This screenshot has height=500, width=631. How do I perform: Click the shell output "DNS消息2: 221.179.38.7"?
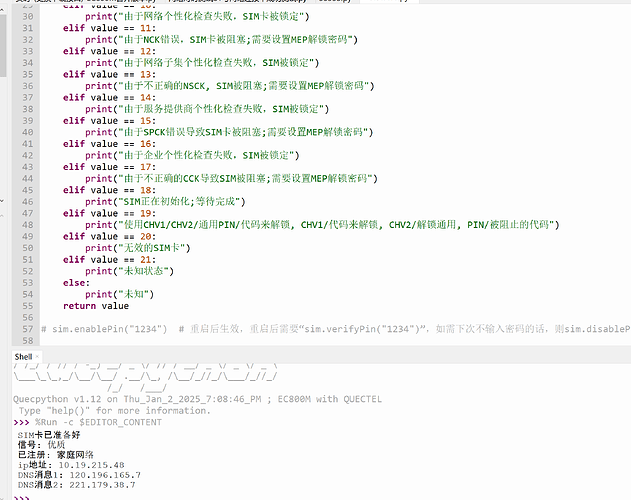tap(76, 485)
